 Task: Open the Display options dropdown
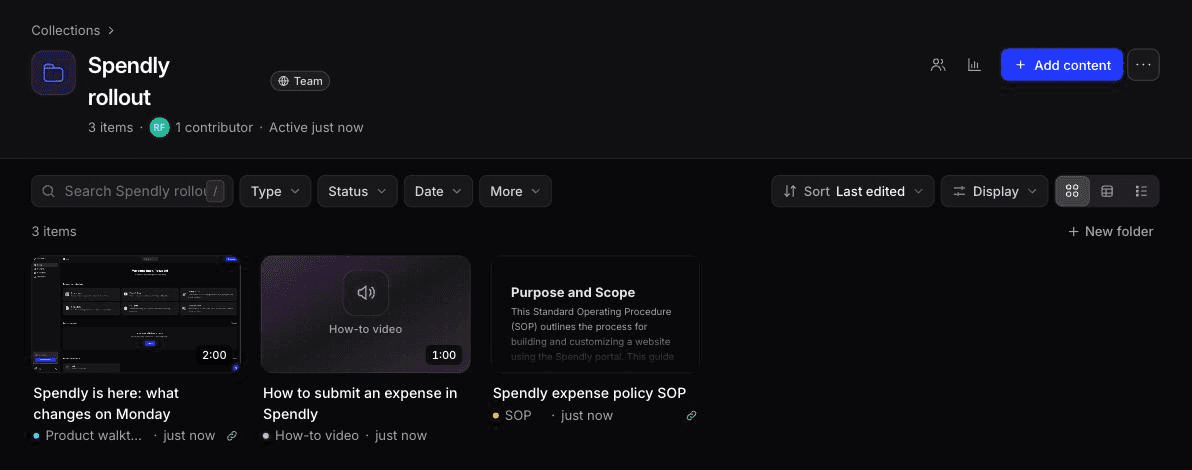994,191
